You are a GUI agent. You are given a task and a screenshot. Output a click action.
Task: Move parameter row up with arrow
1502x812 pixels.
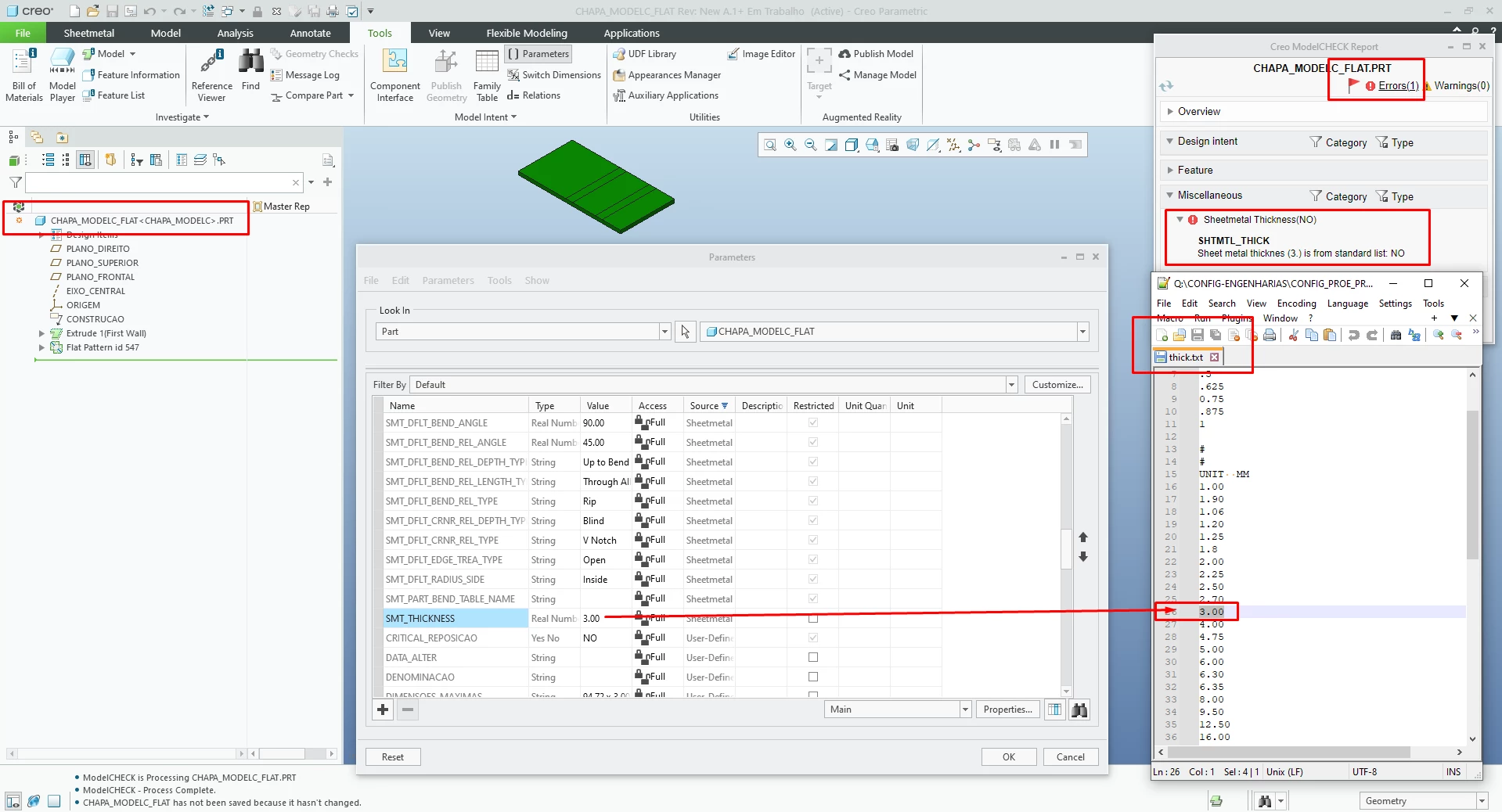tap(1083, 537)
